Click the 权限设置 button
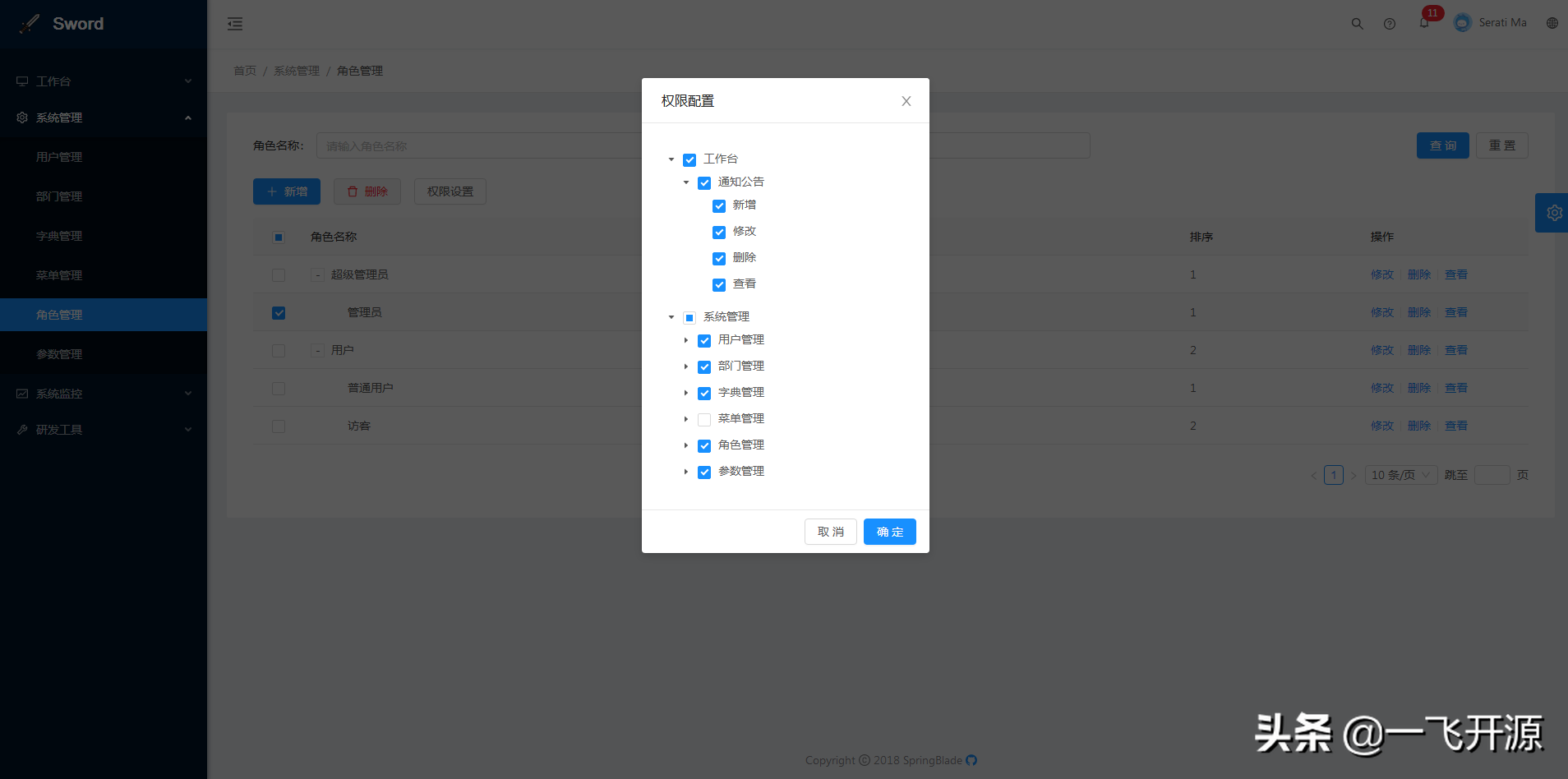 (450, 191)
